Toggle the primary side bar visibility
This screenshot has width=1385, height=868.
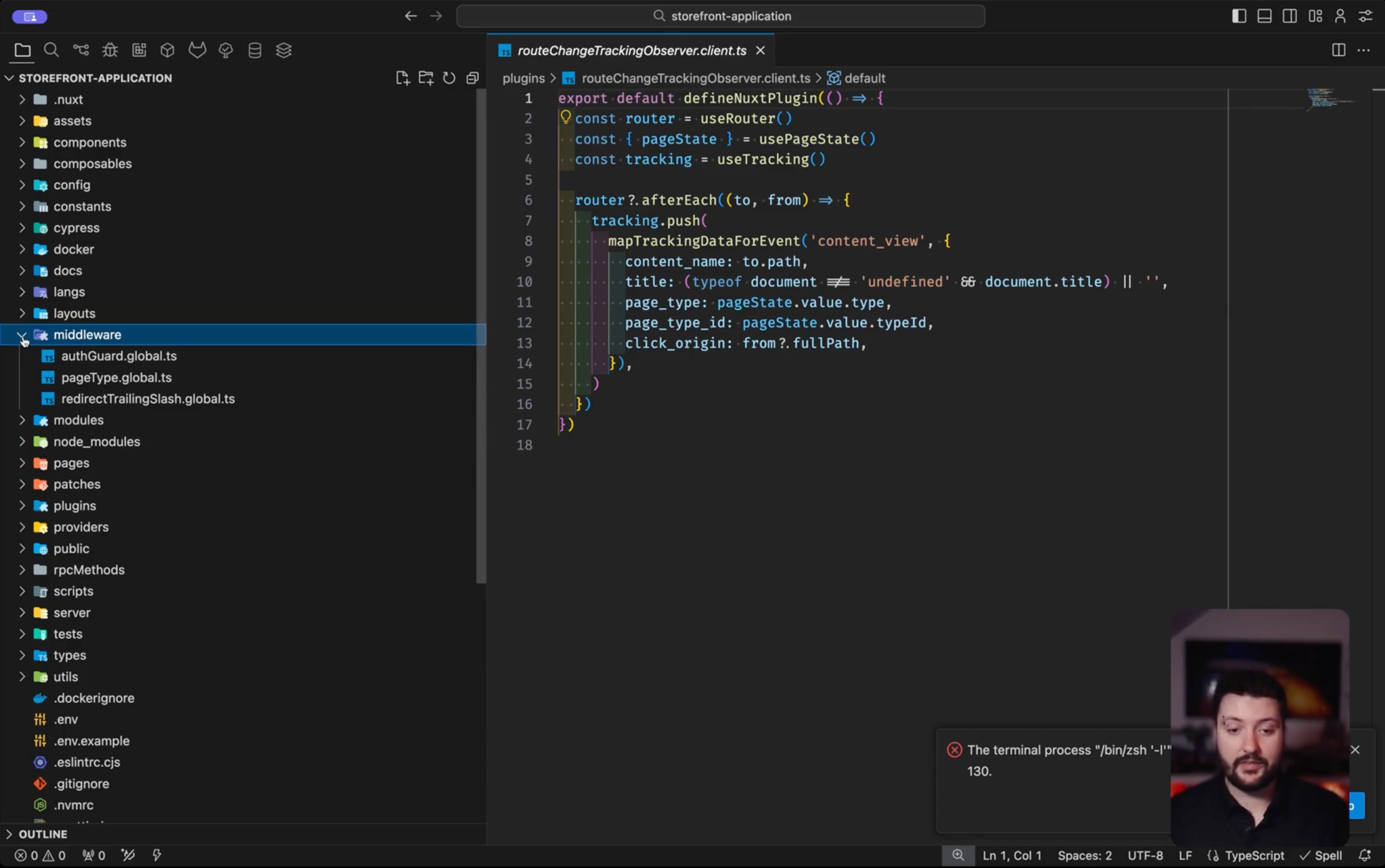1239,16
